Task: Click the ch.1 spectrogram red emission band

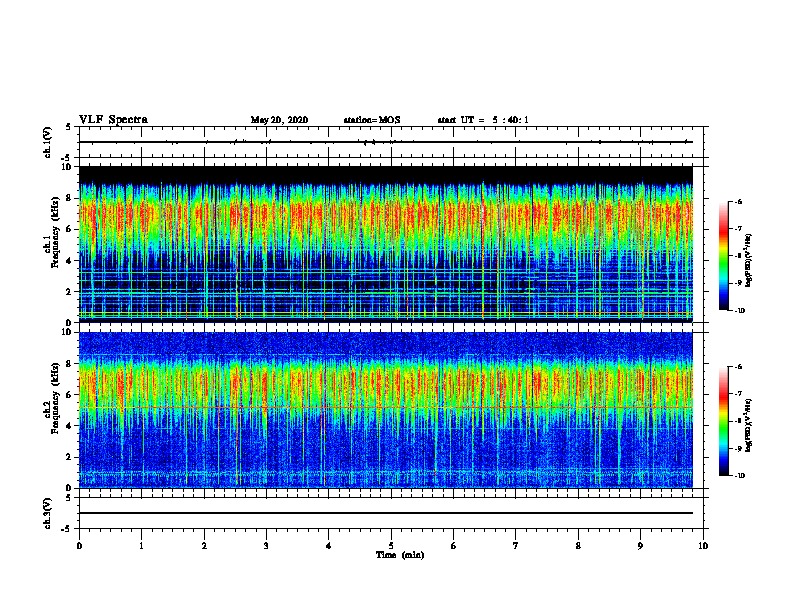Action: click(386, 215)
